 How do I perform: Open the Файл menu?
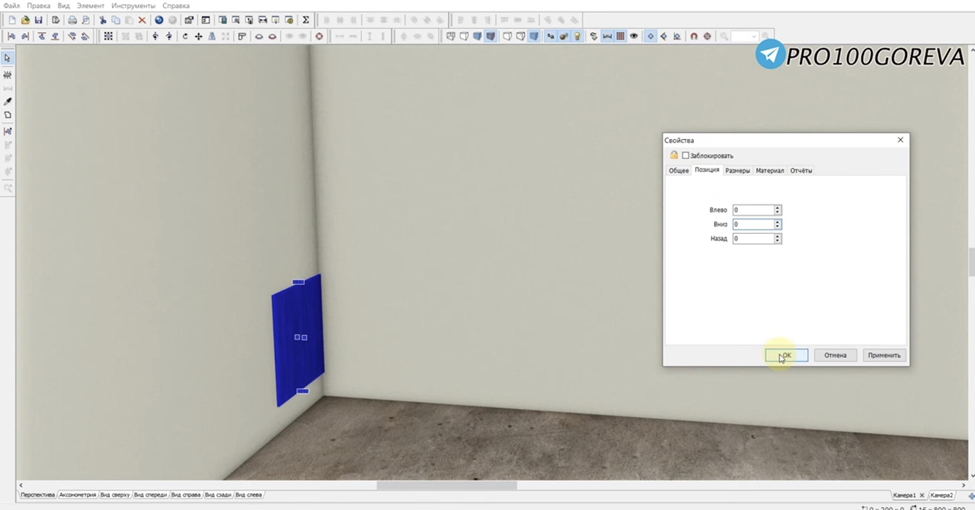point(11,6)
